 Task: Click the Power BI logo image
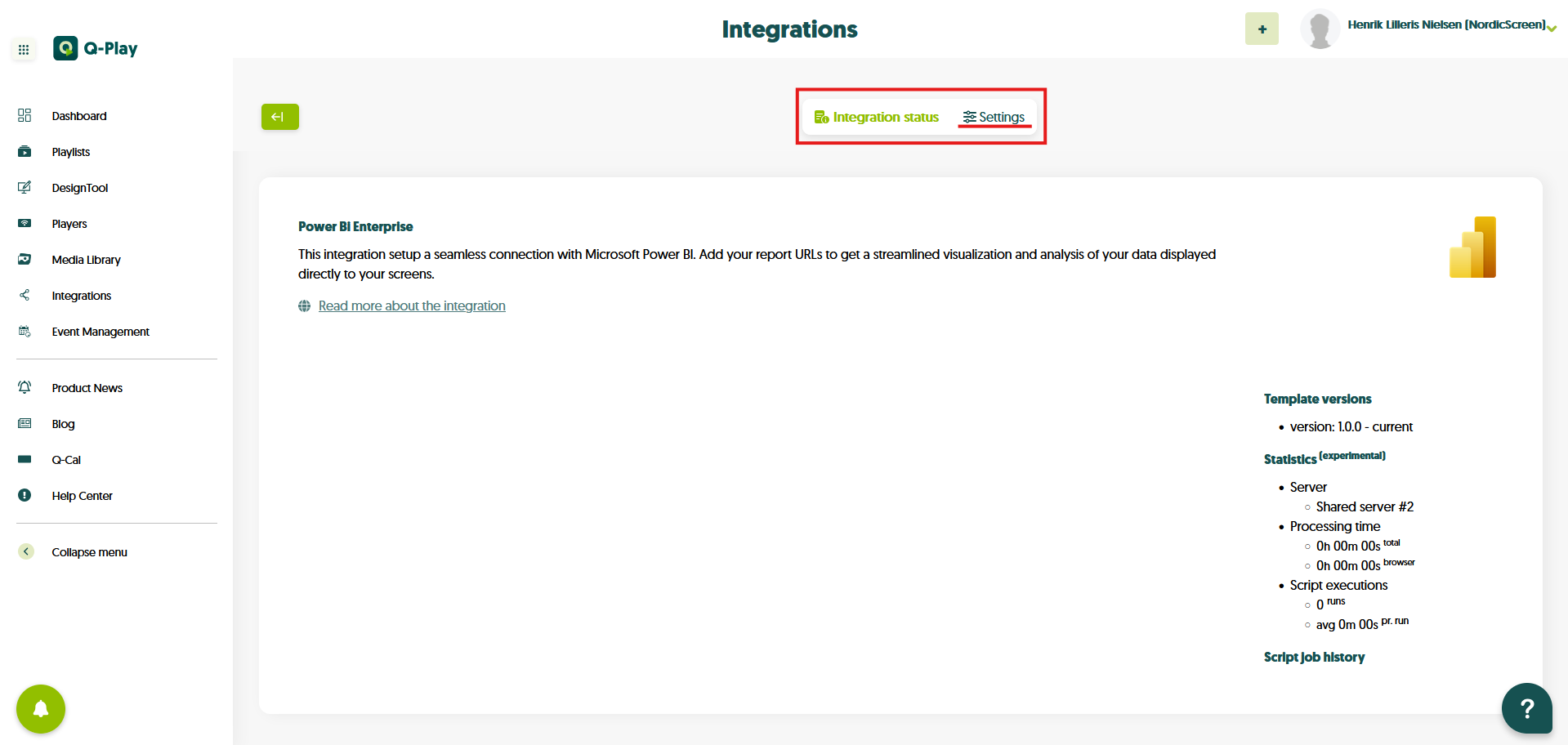(x=1472, y=248)
